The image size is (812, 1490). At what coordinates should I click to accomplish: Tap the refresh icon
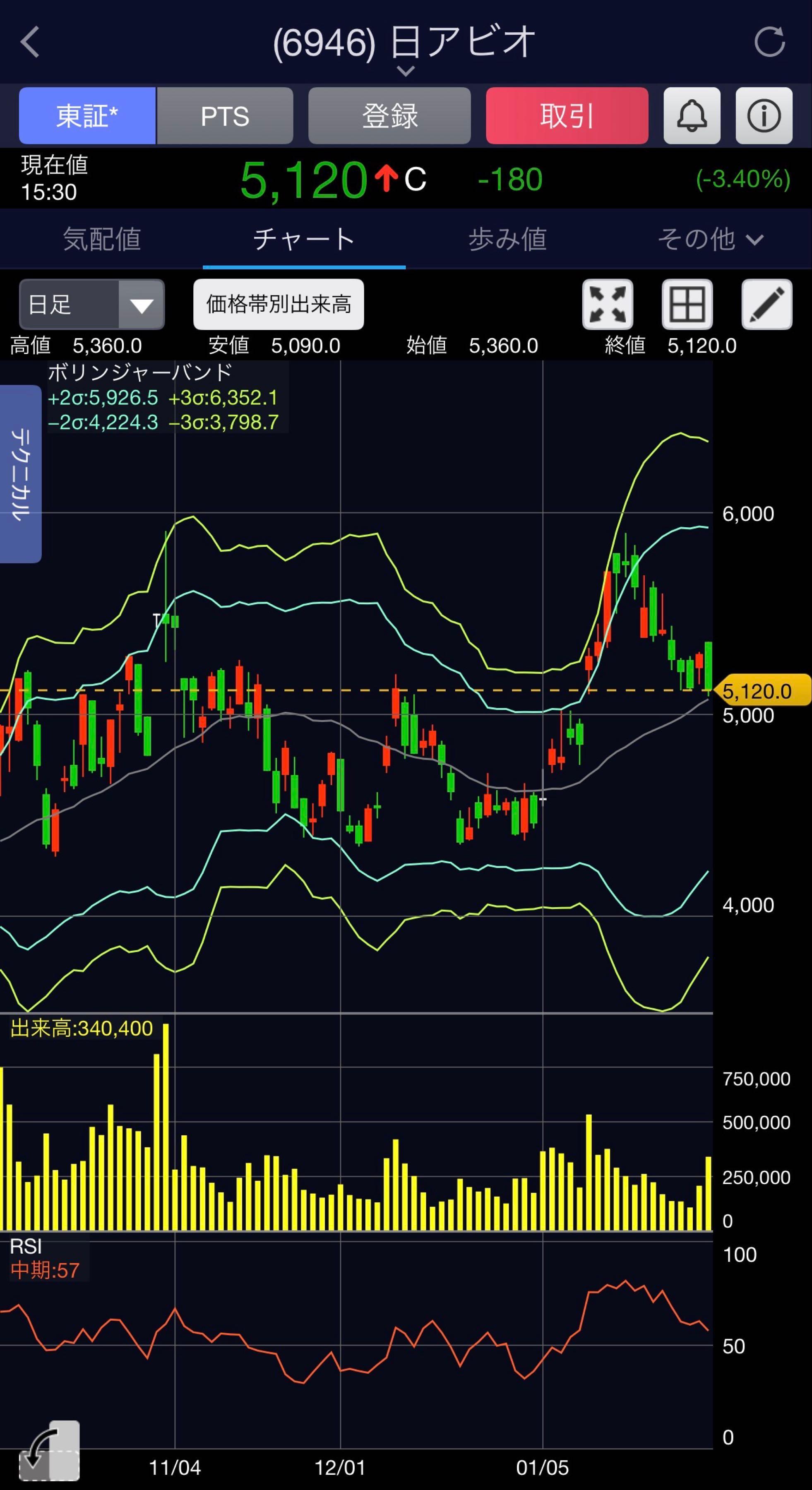(x=769, y=42)
